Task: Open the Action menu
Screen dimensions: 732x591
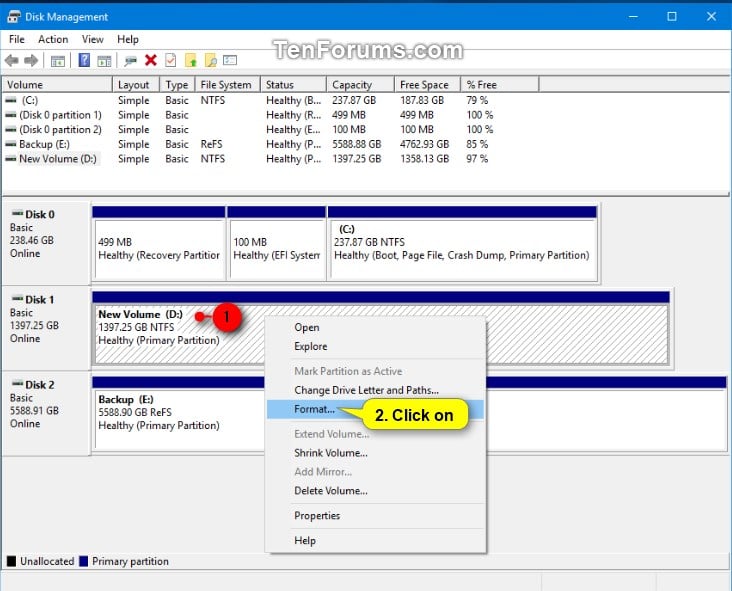Action: coord(53,40)
